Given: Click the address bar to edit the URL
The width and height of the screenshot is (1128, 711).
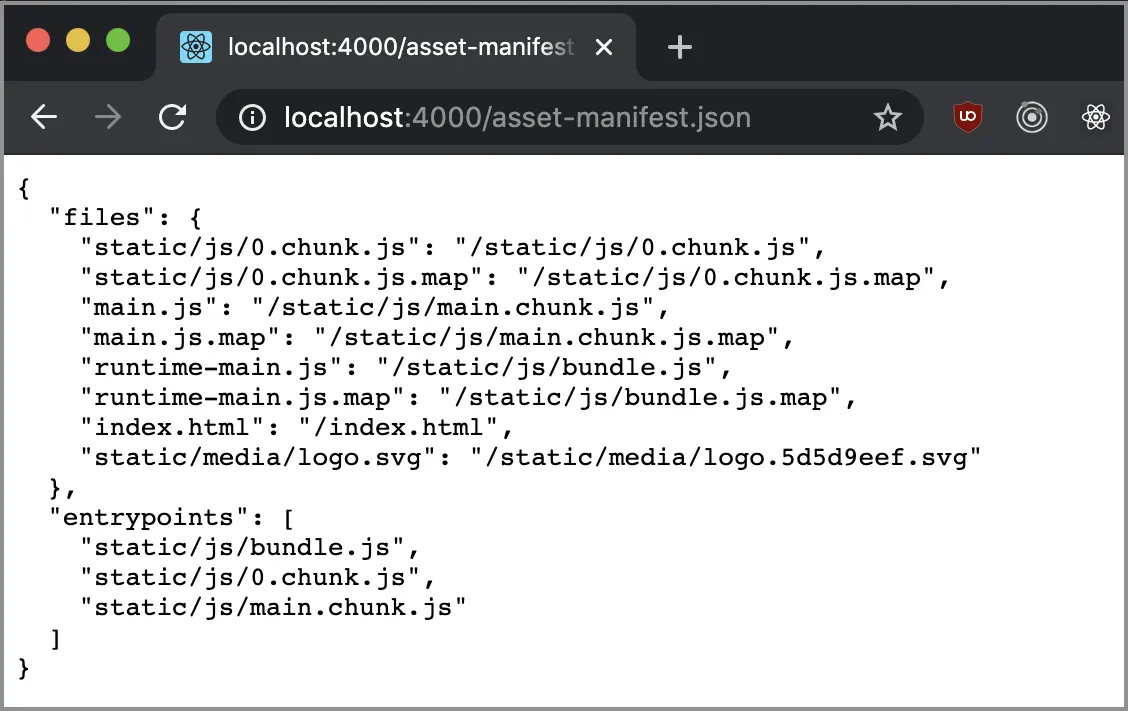Looking at the screenshot, I should [550, 117].
